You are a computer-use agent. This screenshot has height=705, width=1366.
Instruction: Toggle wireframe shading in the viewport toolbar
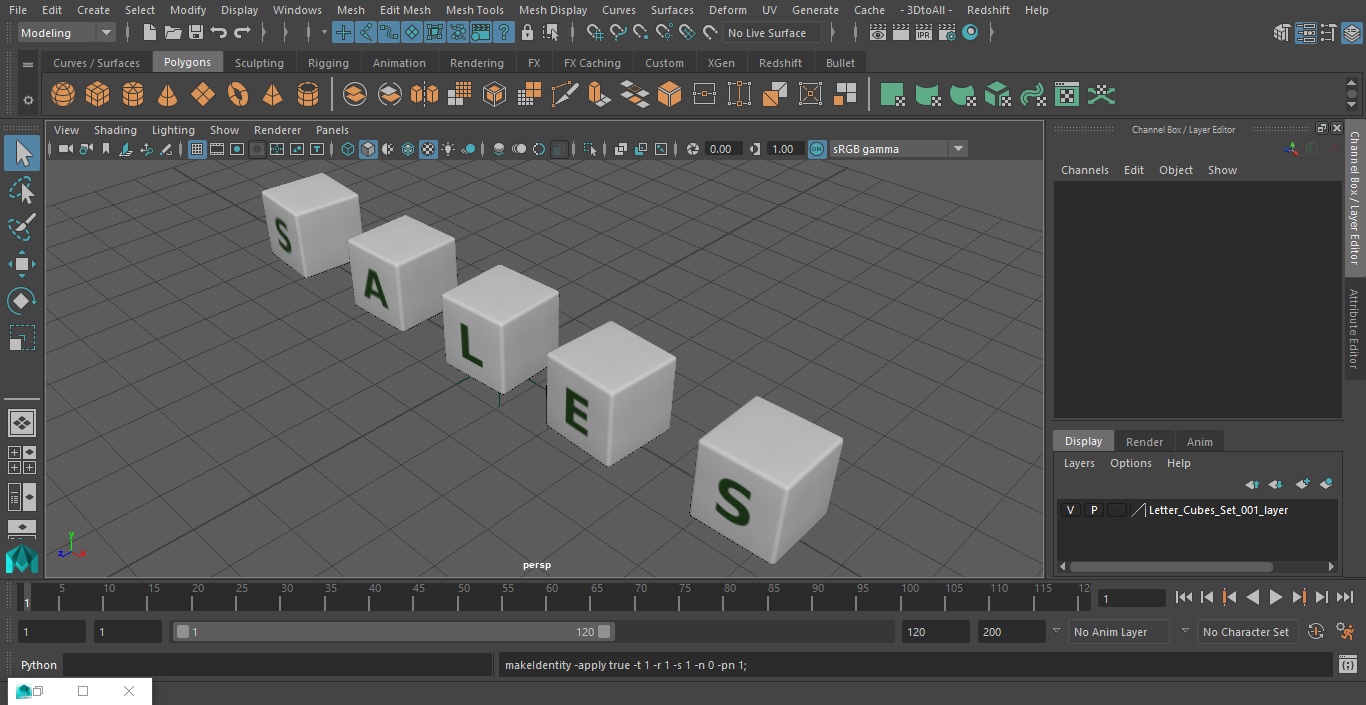pyautogui.click(x=348, y=149)
